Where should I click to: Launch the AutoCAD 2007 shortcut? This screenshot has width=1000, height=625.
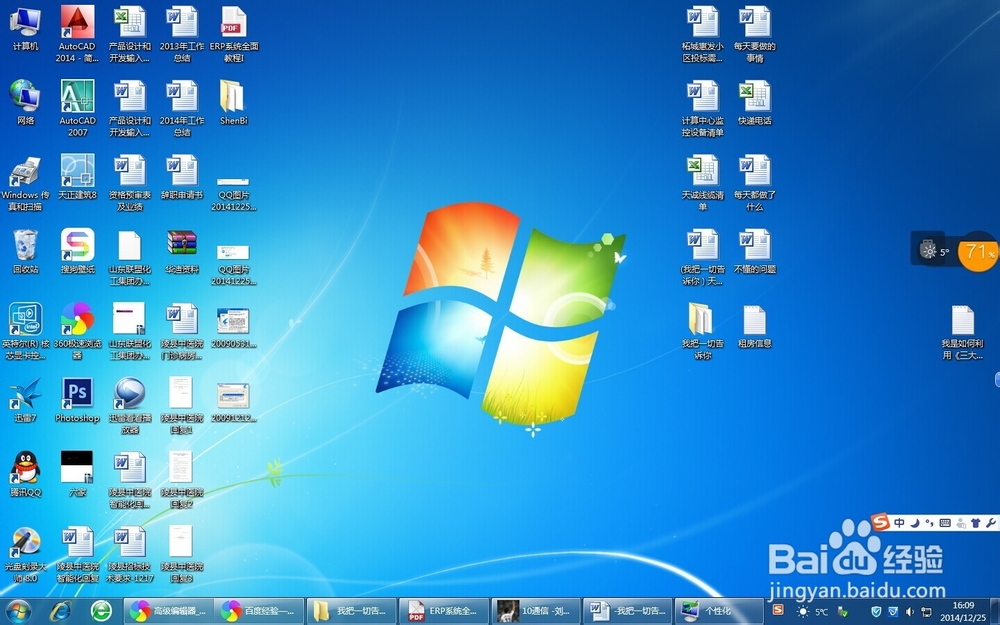(77, 108)
